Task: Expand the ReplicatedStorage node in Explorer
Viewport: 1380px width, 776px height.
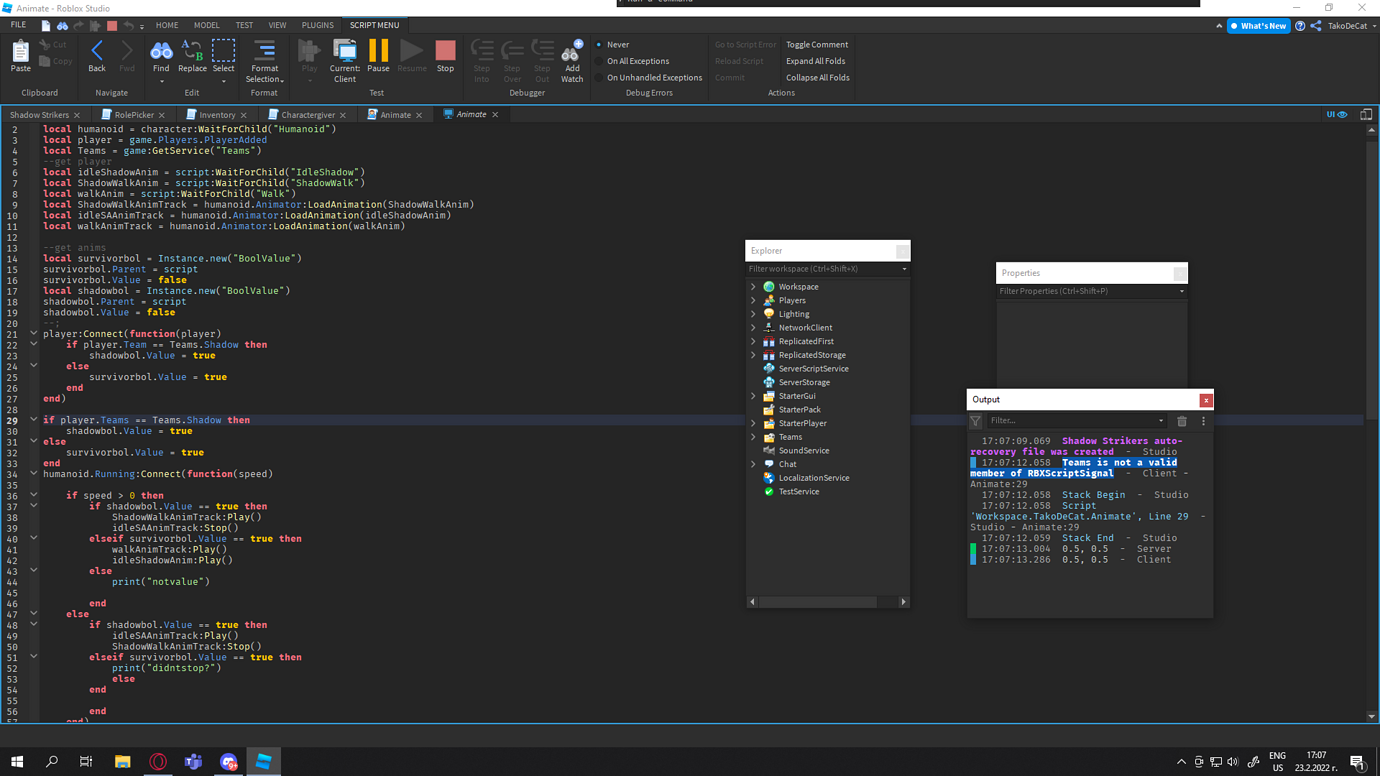Action: coord(753,355)
